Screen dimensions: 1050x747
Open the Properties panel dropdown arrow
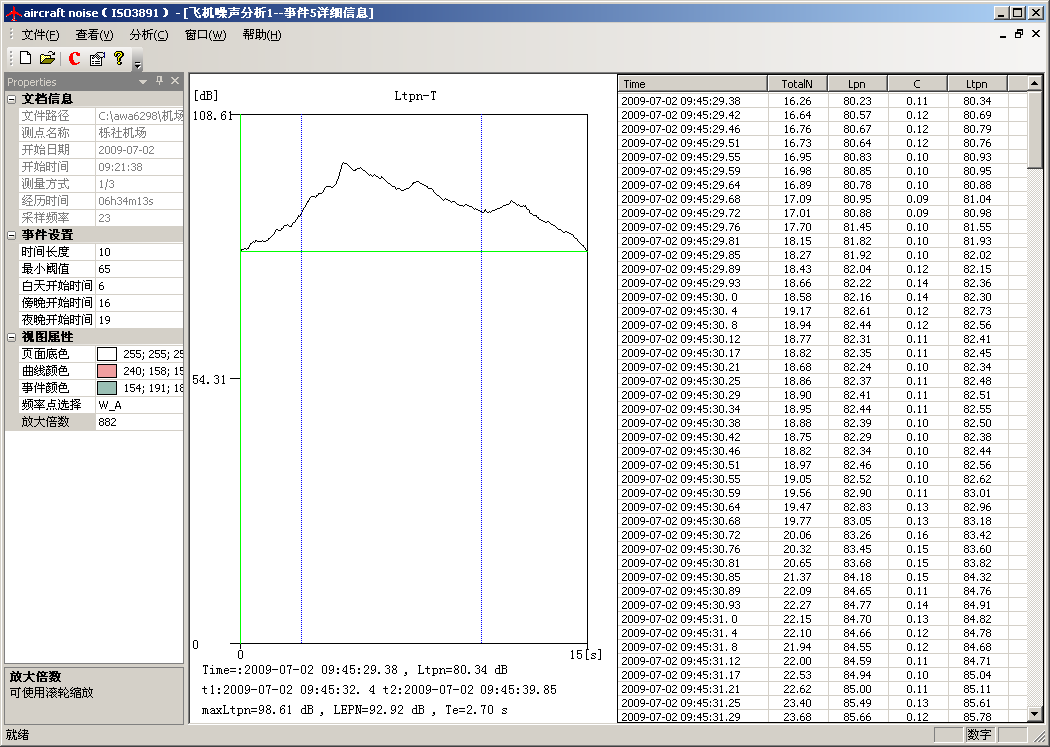[x=143, y=81]
